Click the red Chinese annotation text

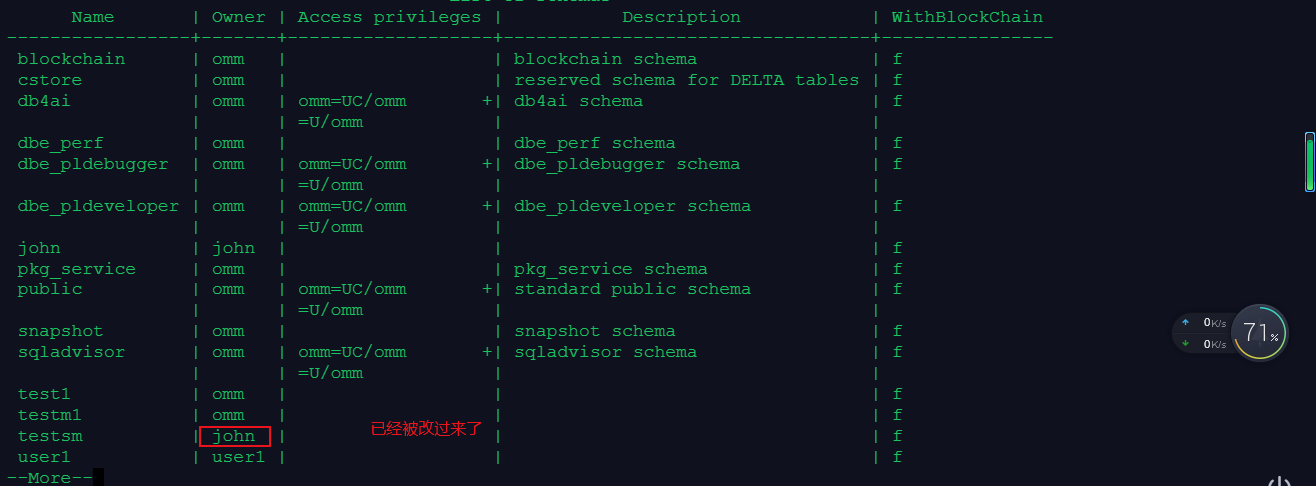coord(426,429)
